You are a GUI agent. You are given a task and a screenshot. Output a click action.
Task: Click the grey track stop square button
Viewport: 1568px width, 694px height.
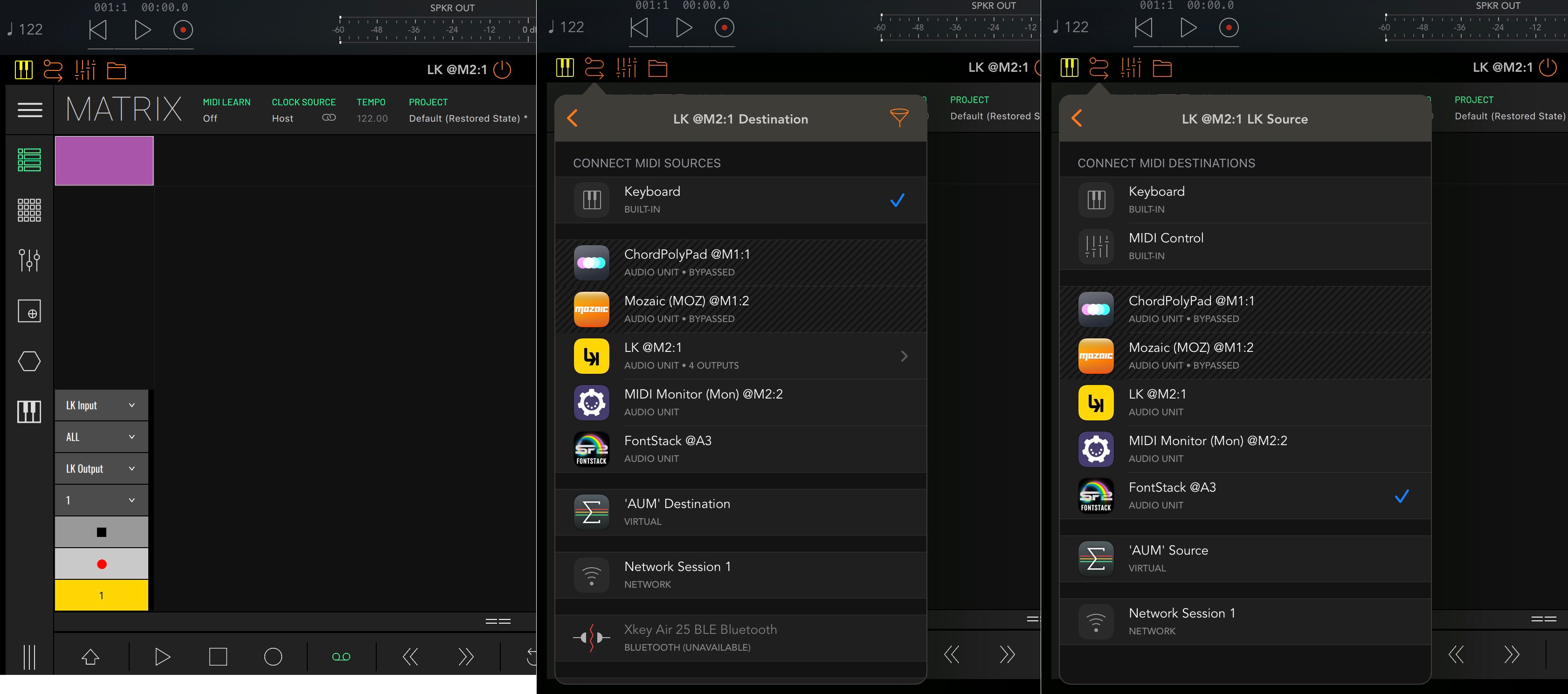[102, 532]
